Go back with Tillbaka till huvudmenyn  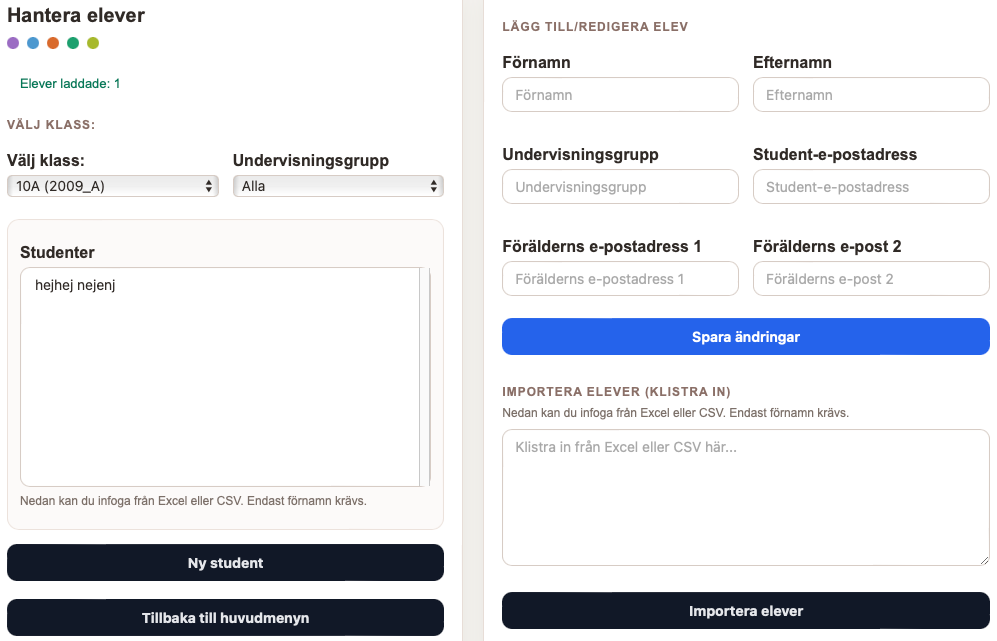click(x=225, y=618)
